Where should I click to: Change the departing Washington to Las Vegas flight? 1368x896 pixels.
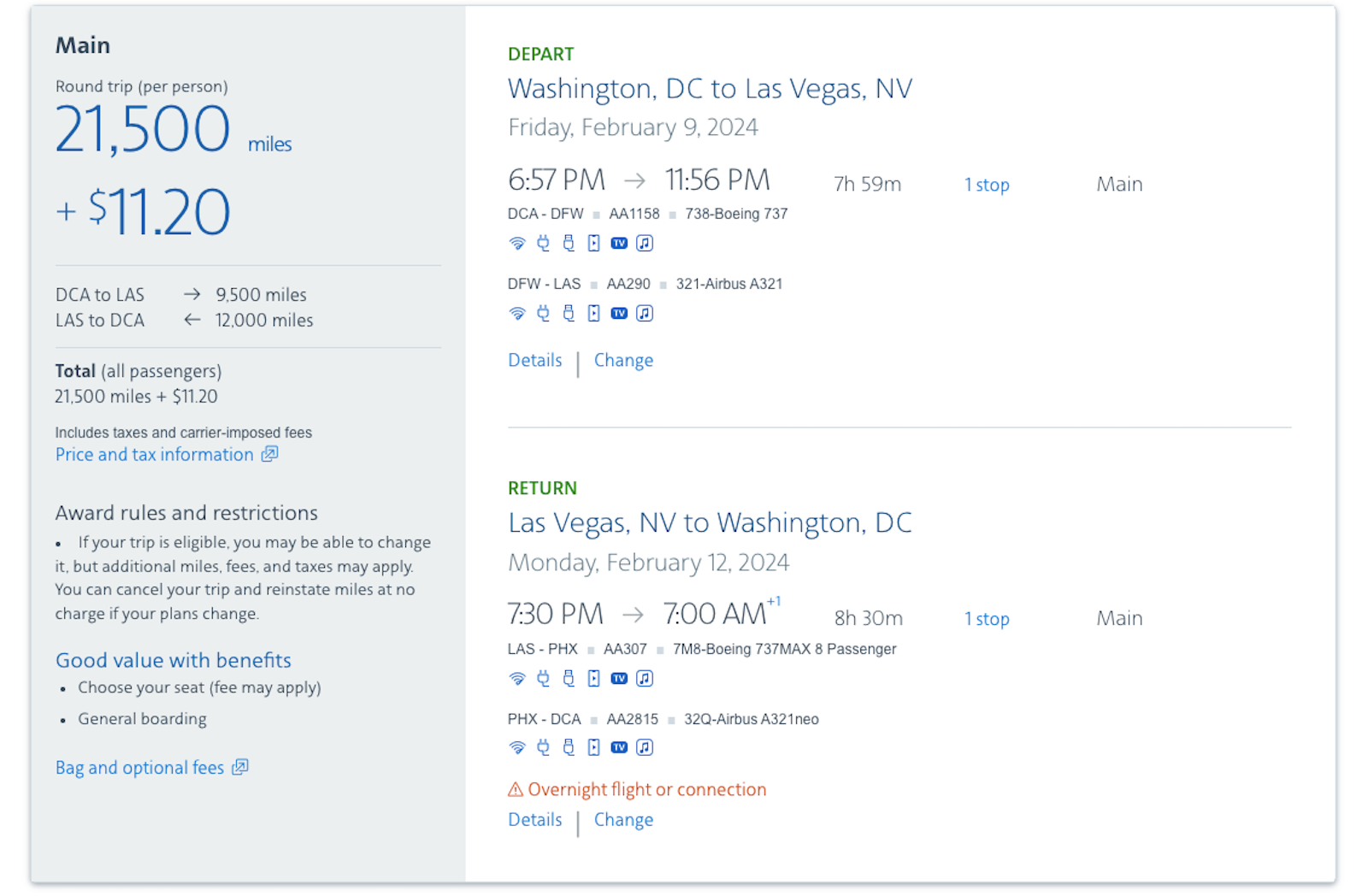(623, 361)
